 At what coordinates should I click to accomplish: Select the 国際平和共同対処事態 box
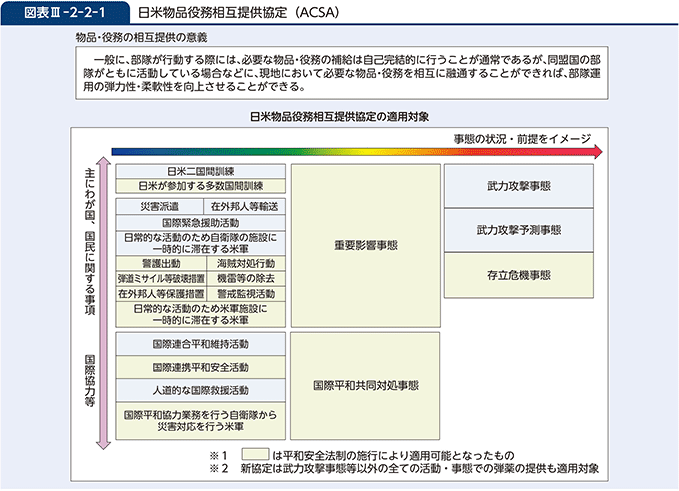tap(365, 386)
